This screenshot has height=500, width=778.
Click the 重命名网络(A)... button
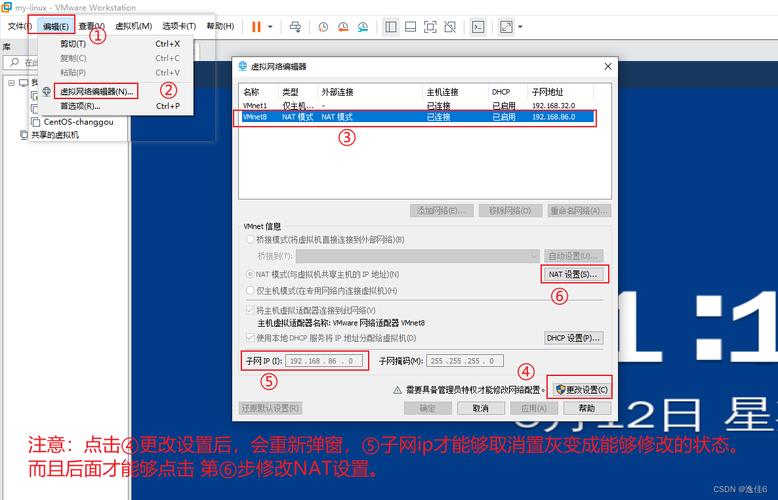coord(579,210)
